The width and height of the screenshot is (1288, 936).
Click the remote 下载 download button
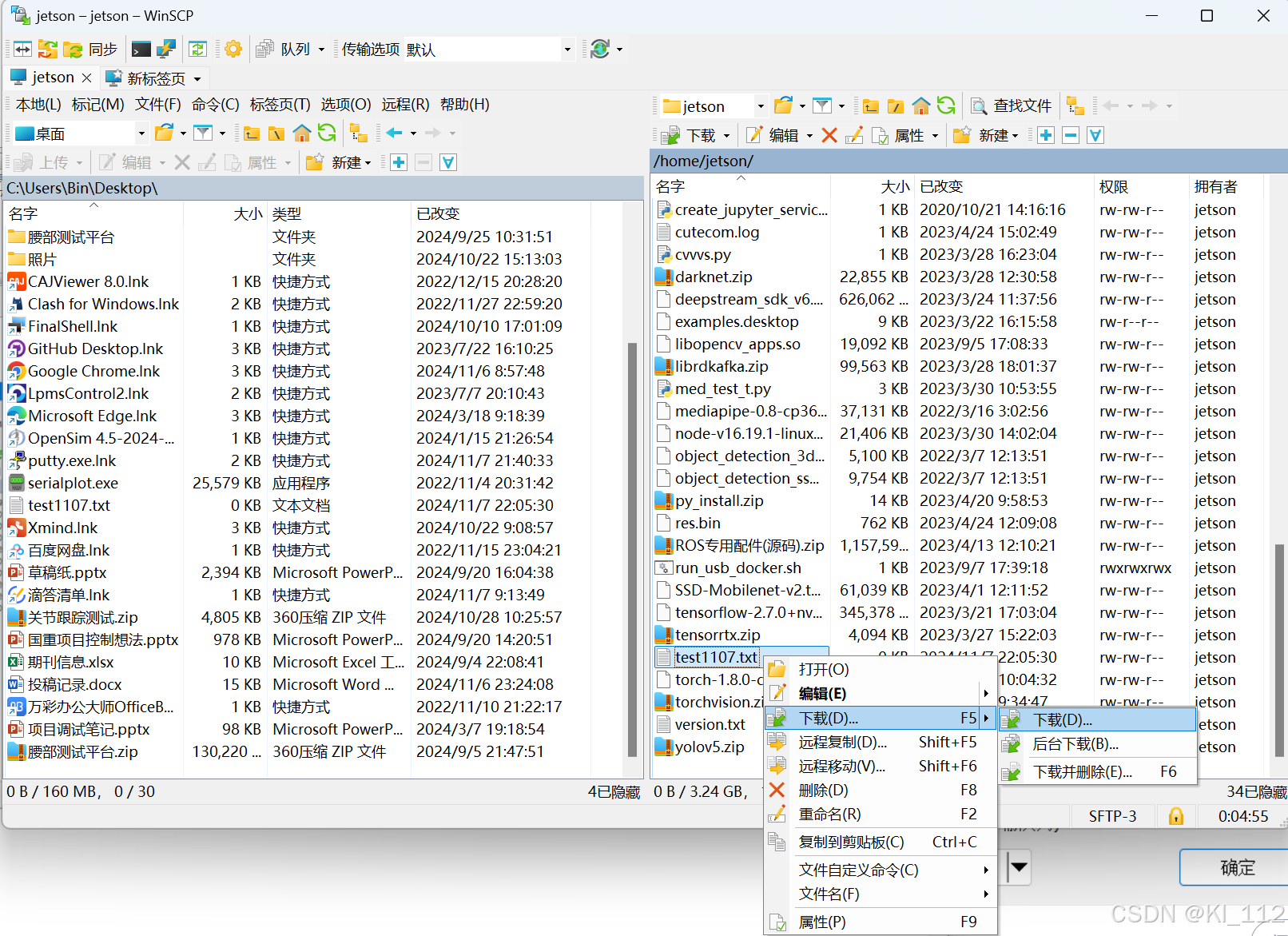coord(689,136)
